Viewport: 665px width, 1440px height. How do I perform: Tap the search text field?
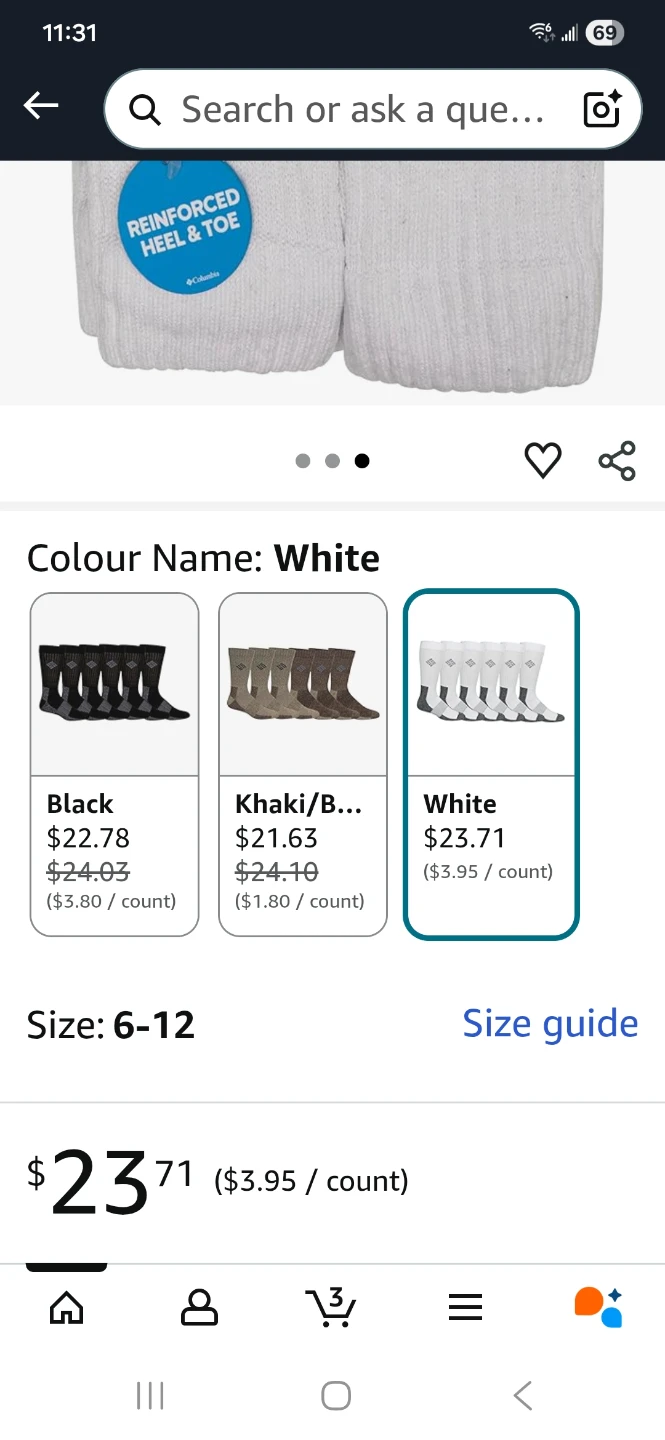[362, 109]
